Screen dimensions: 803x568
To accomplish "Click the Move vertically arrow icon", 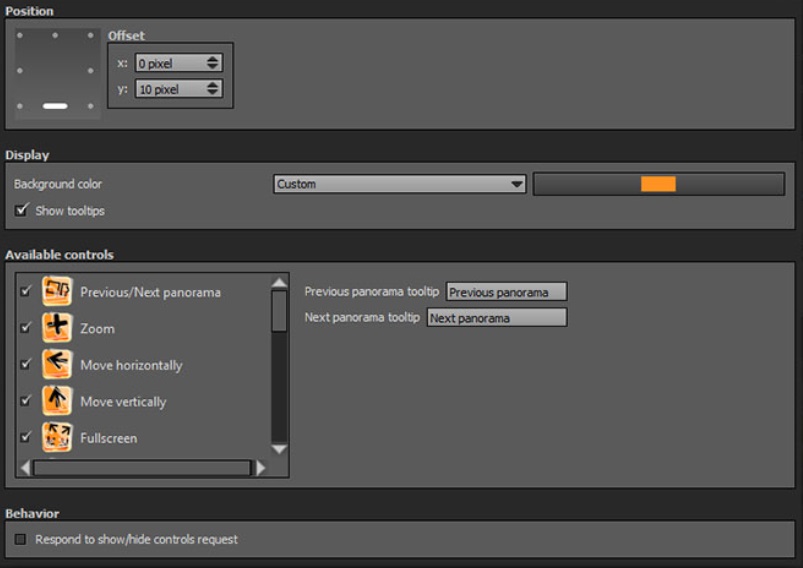I will click(57, 400).
